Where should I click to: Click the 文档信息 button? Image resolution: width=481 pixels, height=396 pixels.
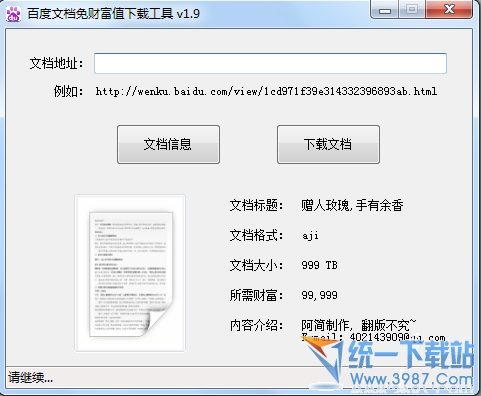click(x=168, y=144)
